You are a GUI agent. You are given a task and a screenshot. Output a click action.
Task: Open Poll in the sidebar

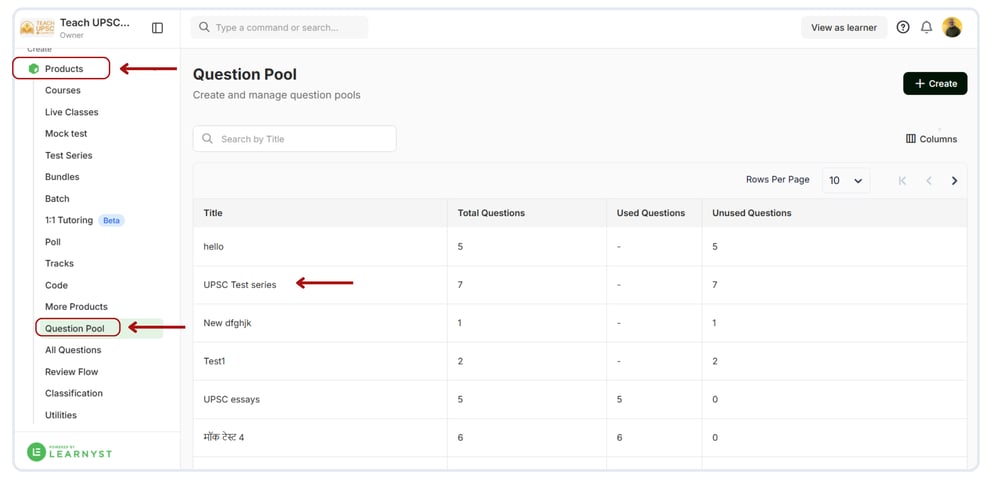[53, 242]
